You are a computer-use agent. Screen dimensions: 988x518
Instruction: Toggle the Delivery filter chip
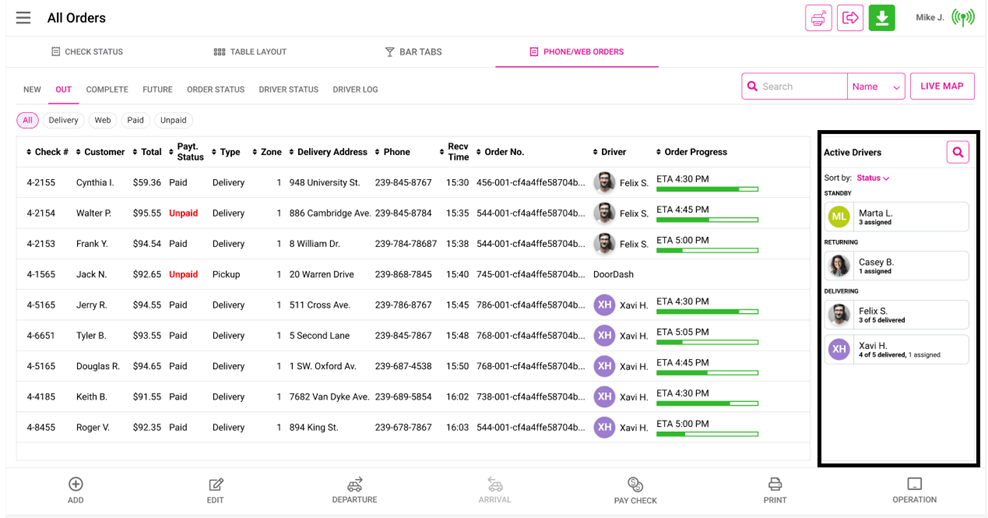click(63, 120)
